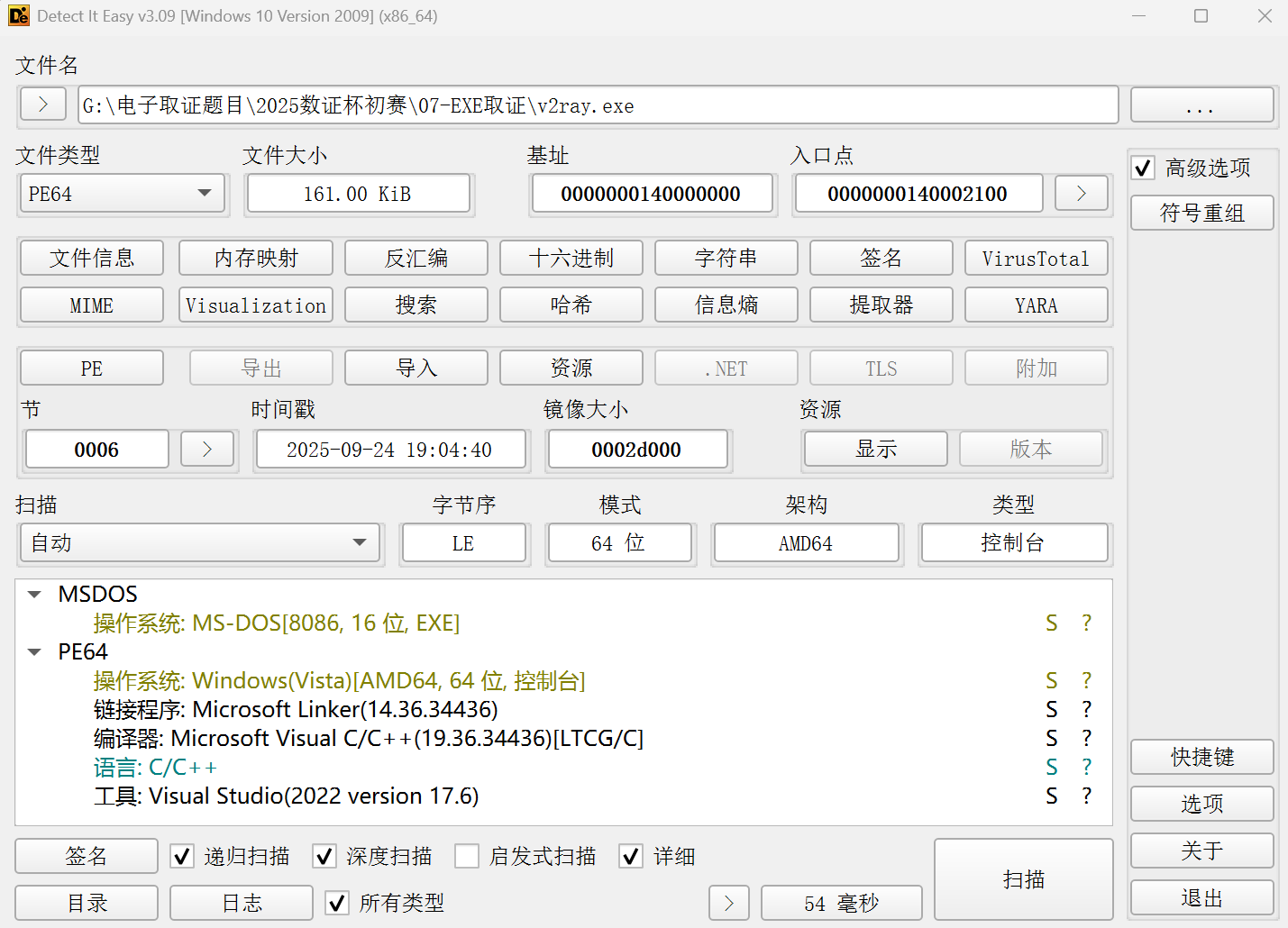The width and height of the screenshot is (1288, 928).
Task: Uncheck the 高级选项 checkbox
Action: click(x=1143, y=168)
